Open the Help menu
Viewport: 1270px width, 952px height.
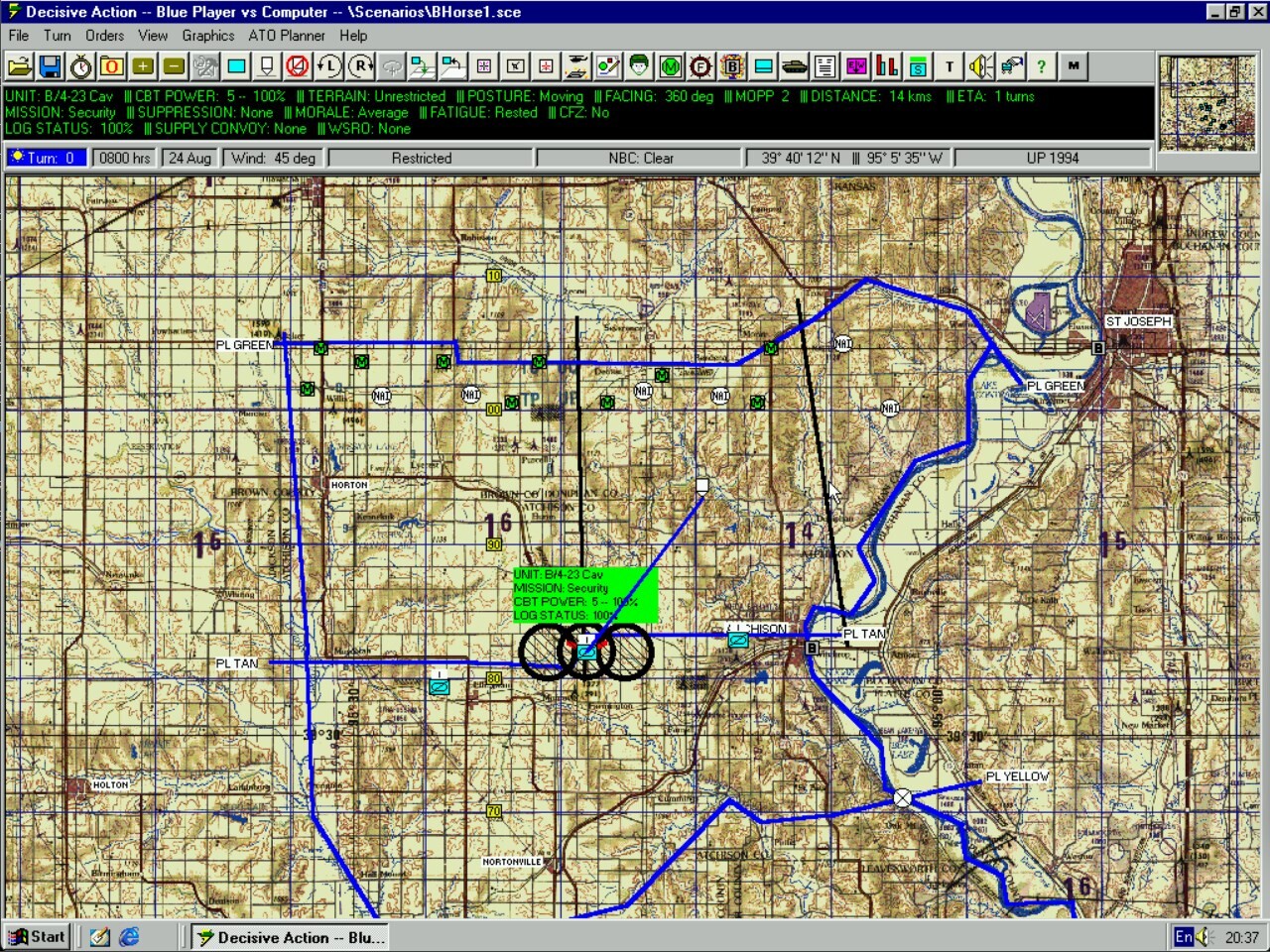click(353, 36)
